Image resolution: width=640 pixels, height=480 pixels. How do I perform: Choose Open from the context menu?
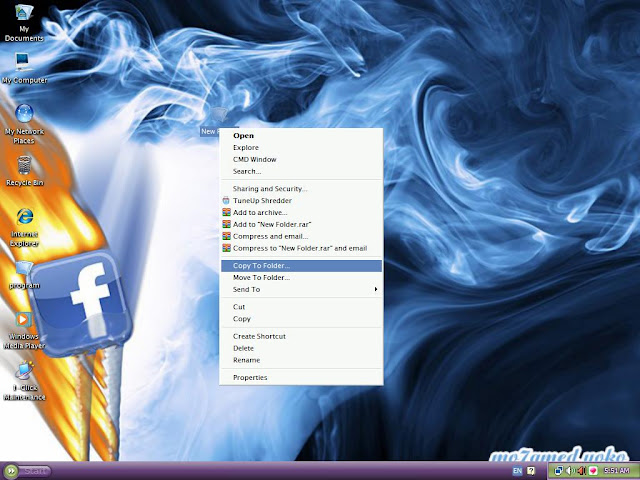pyautogui.click(x=301, y=136)
